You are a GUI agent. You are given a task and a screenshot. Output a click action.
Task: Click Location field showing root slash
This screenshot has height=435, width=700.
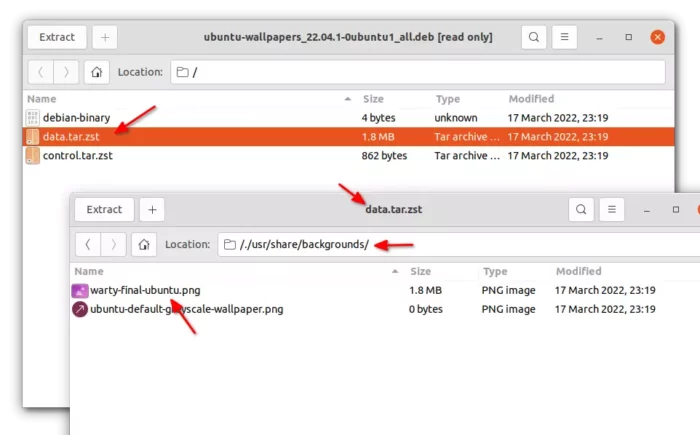pos(418,72)
